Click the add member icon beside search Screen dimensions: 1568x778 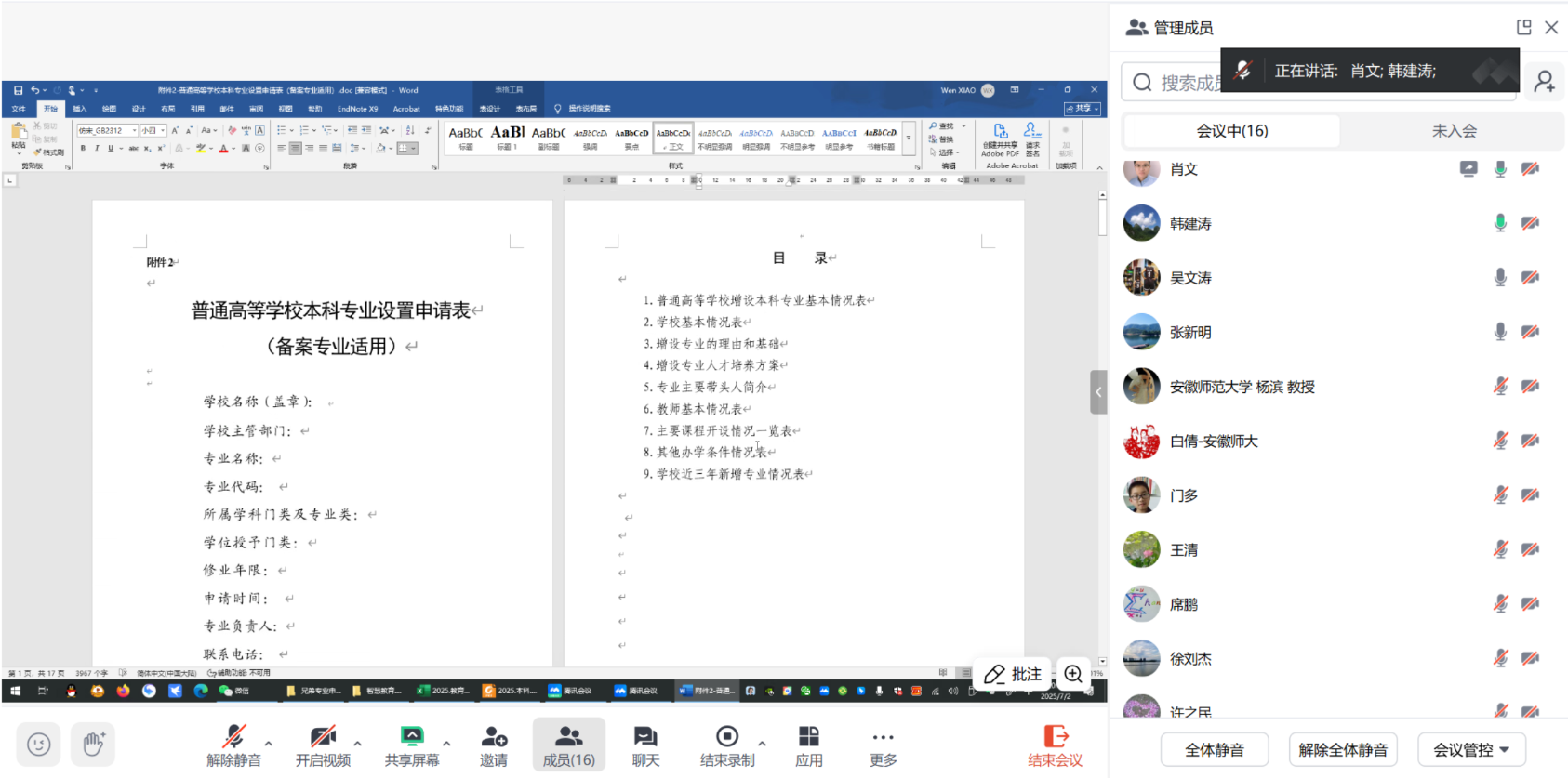click(x=1544, y=83)
